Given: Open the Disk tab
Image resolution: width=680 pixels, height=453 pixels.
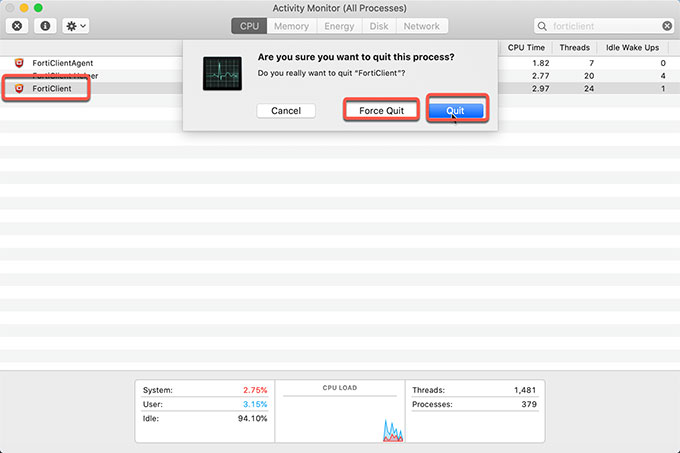Looking at the screenshot, I should (x=379, y=26).
